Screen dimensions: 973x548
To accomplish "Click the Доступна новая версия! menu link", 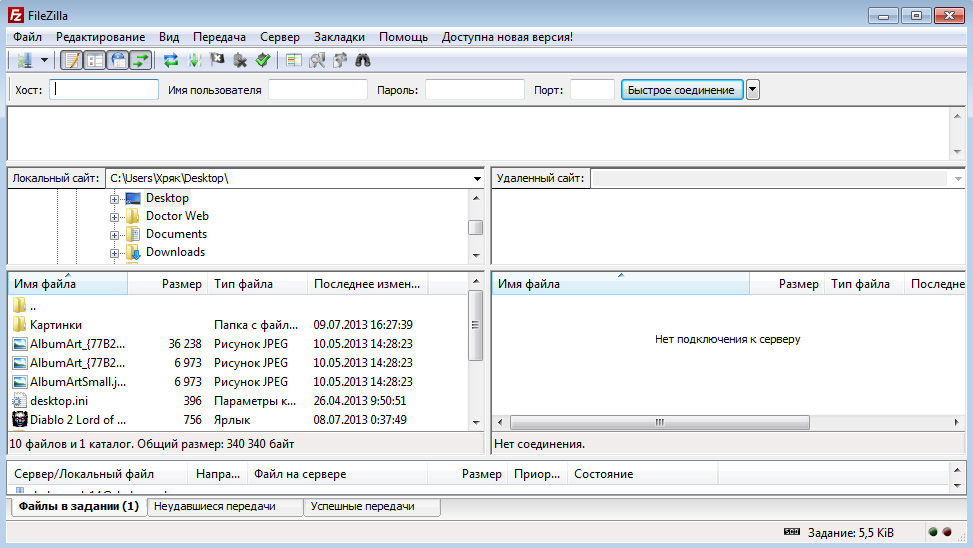I will pos(507,37).
